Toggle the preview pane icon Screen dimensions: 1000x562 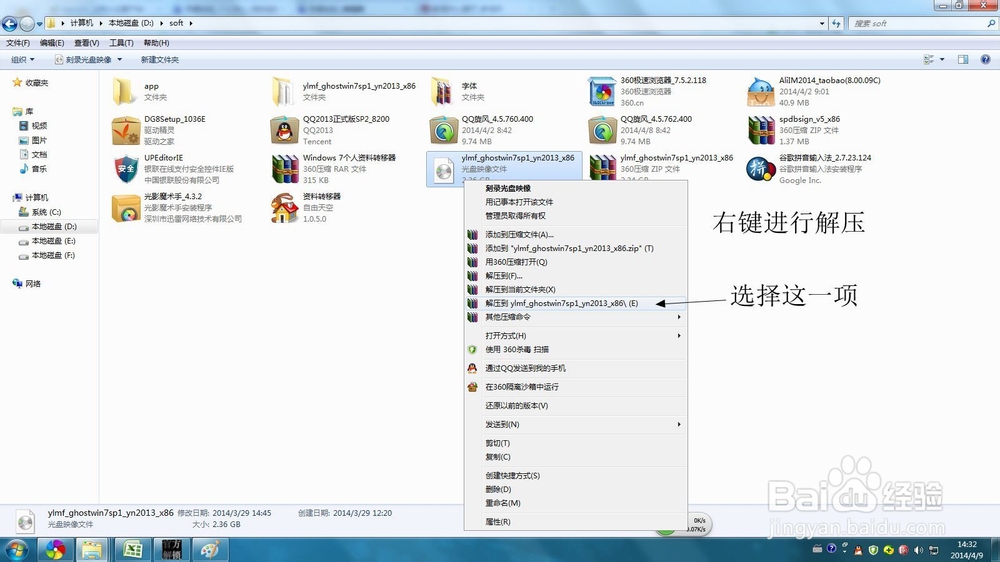[x=963, y=59]
